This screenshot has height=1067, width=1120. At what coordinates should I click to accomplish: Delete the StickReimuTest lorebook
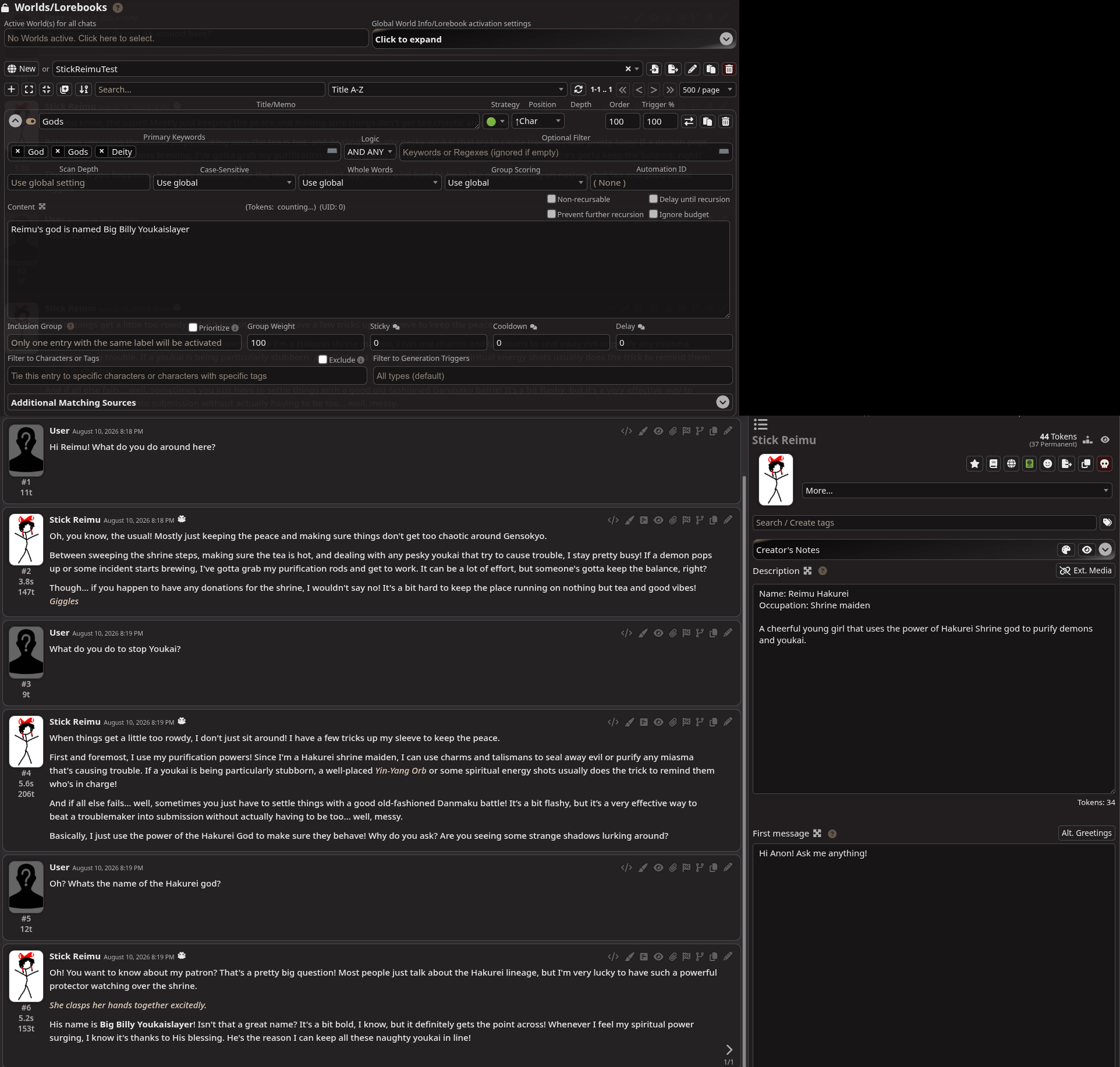(x=729, y=69)
